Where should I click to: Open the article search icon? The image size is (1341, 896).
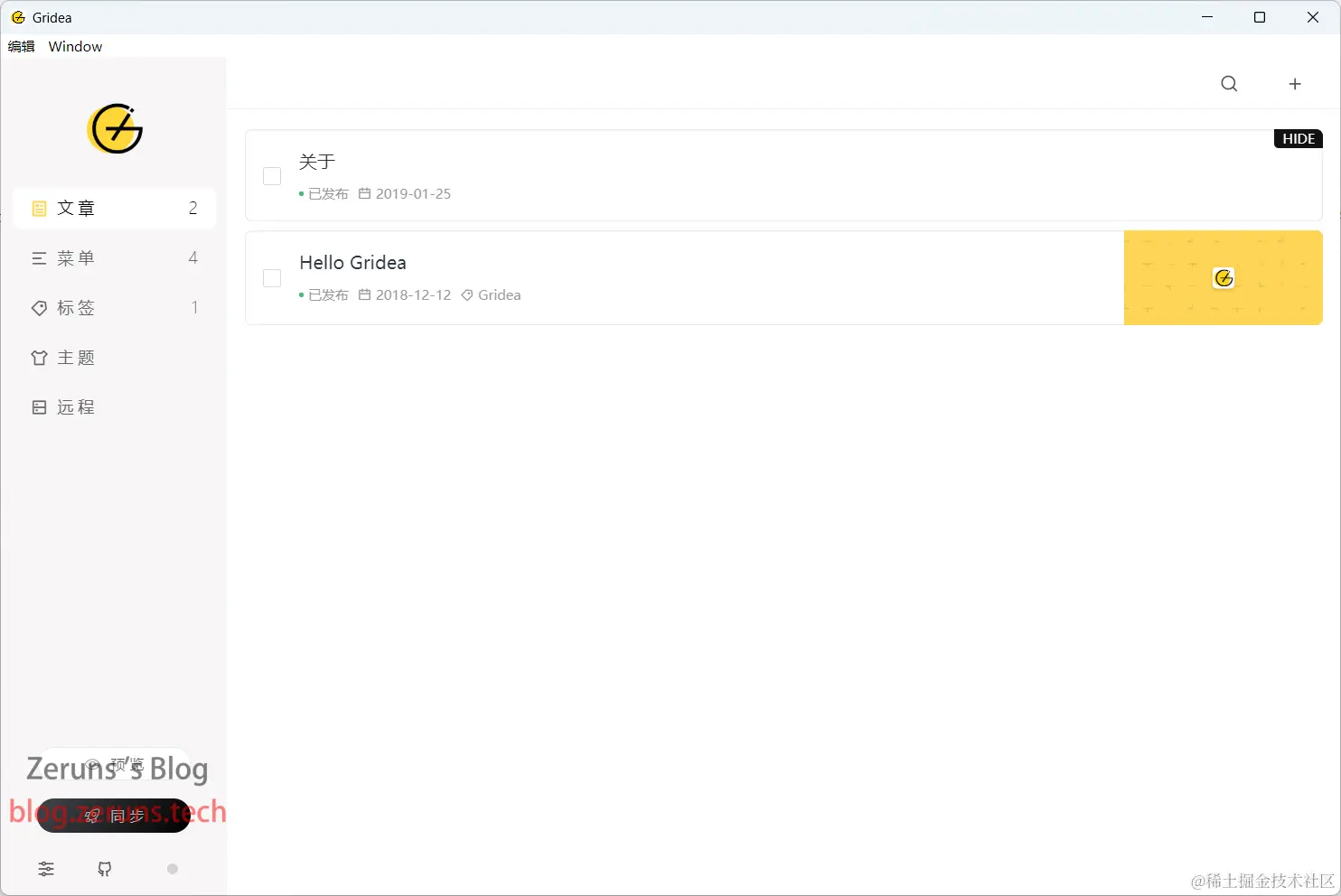tap(1229, 84)
